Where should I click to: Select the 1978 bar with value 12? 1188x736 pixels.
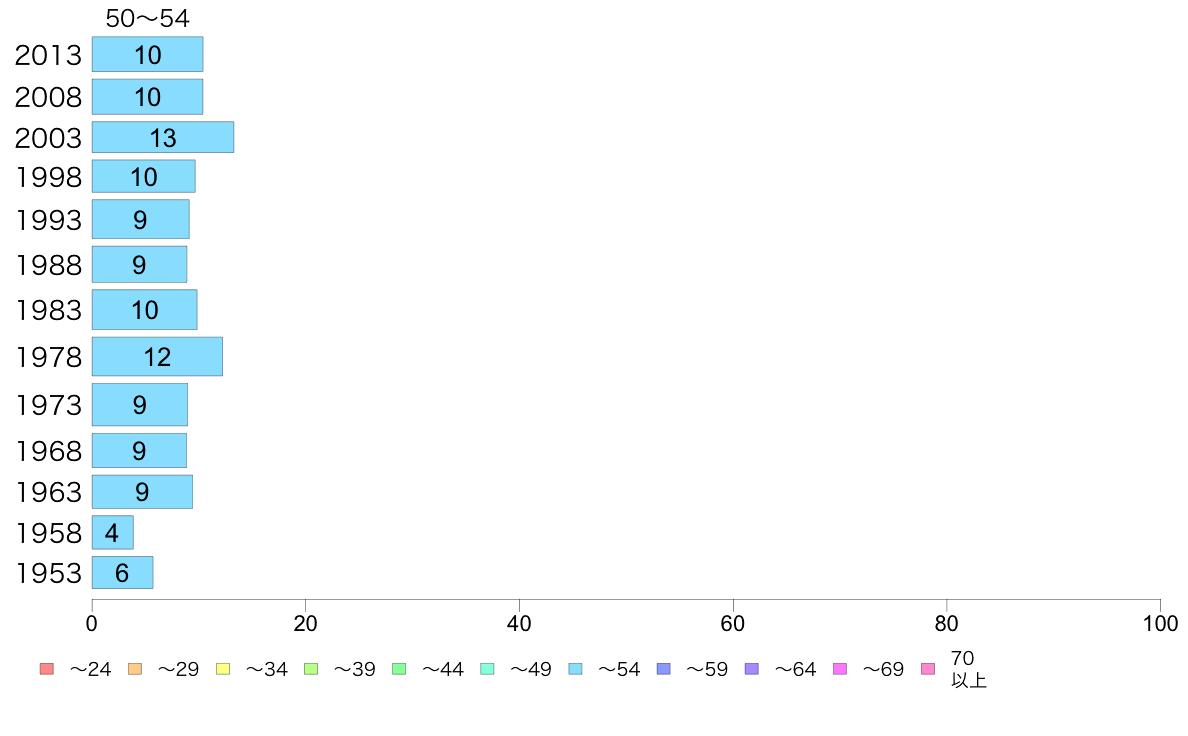point(157,357)
